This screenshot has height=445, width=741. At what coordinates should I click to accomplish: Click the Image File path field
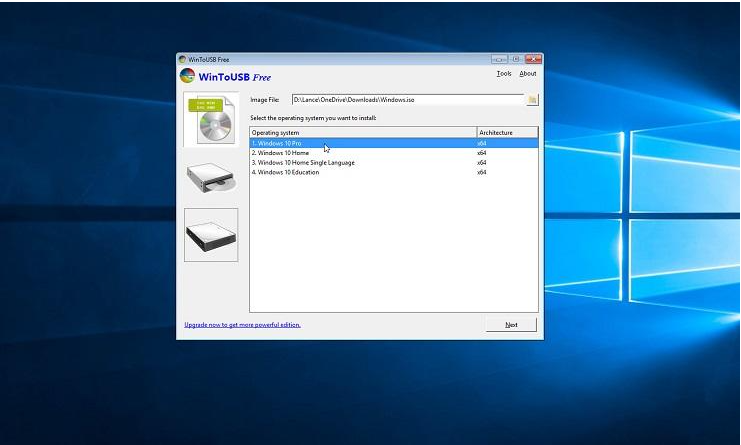(x=407, y=100)
